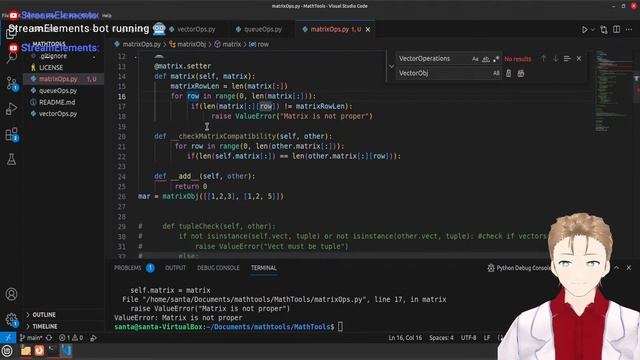Screen dimensions: 640x360
Task: Go to next find match arrow
Action: click(x=555, y=59)
